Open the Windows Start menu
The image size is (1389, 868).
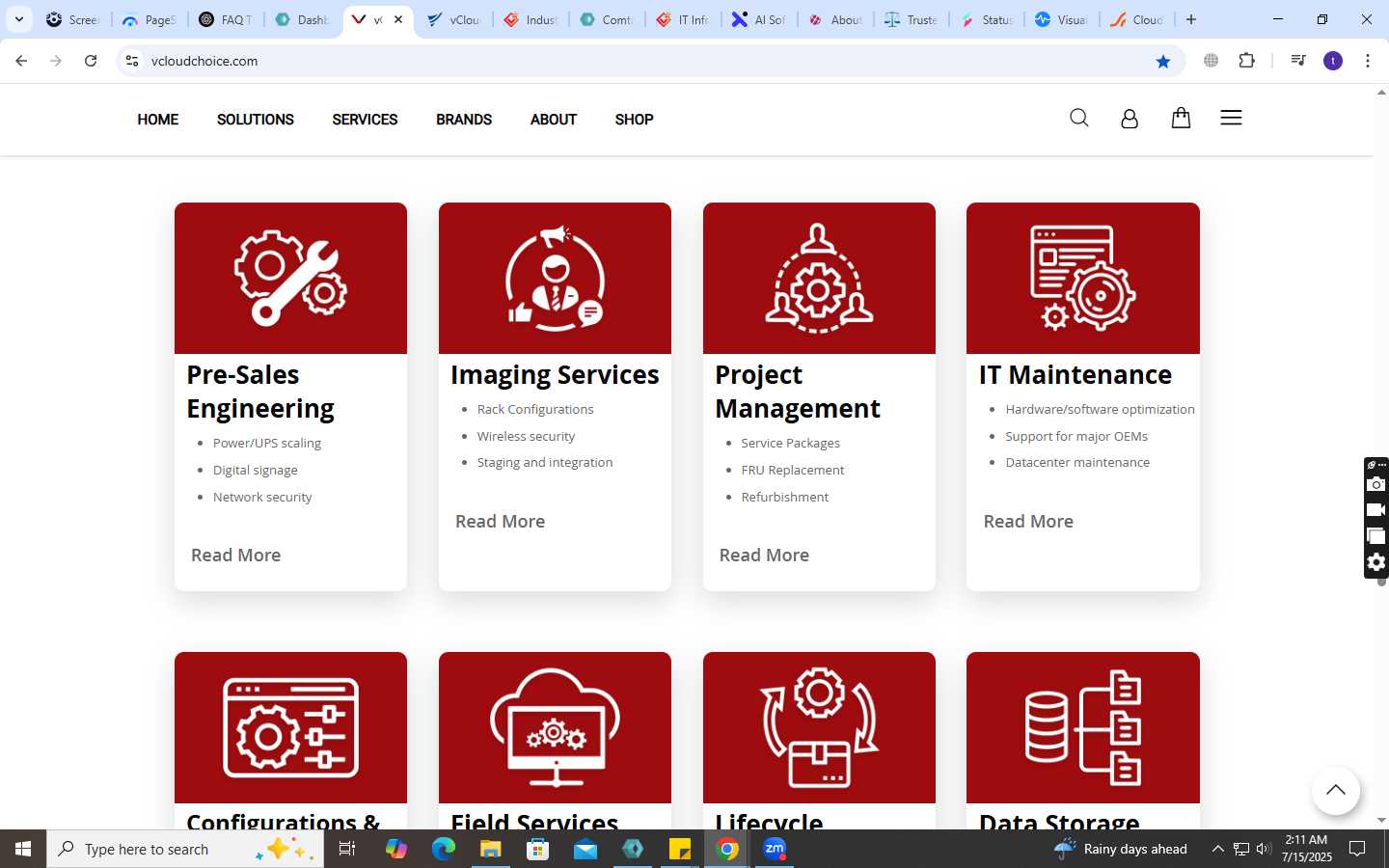(23, 849)
